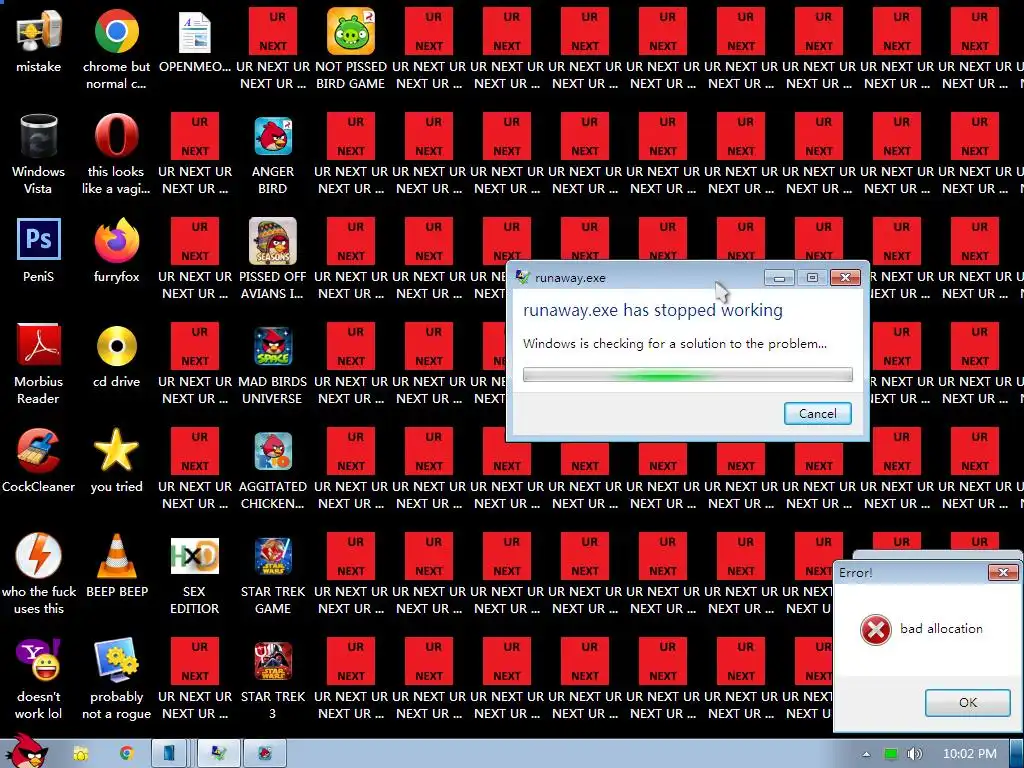The height and width of the screenshot is (768, 1024).
Task: Open the 'you tried' star icon
Action: (116, 450)
